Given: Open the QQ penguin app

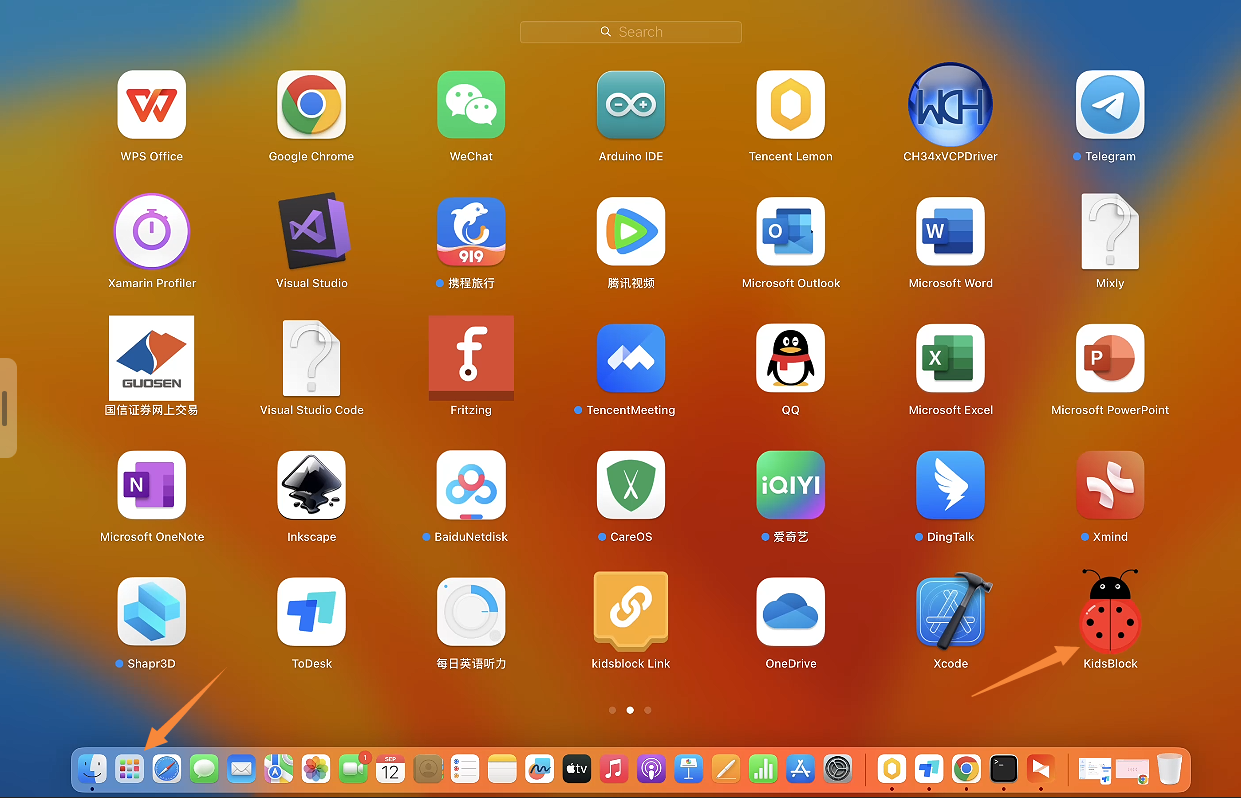Looking at the screenshot, I should click(791, 358).
